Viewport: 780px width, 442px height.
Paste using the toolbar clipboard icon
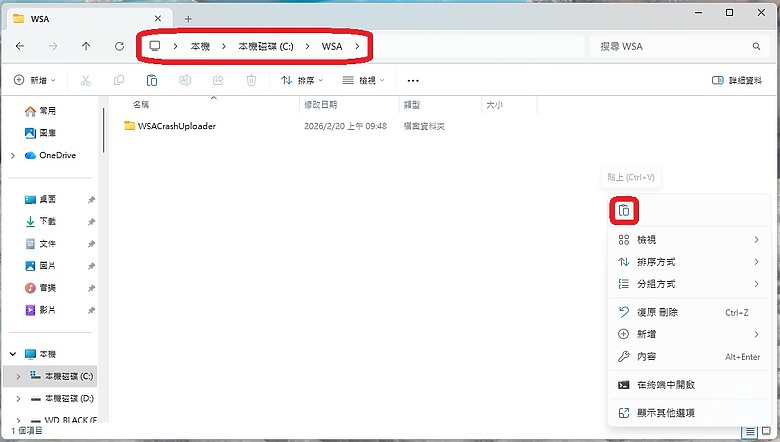click(x=152, y=80)
